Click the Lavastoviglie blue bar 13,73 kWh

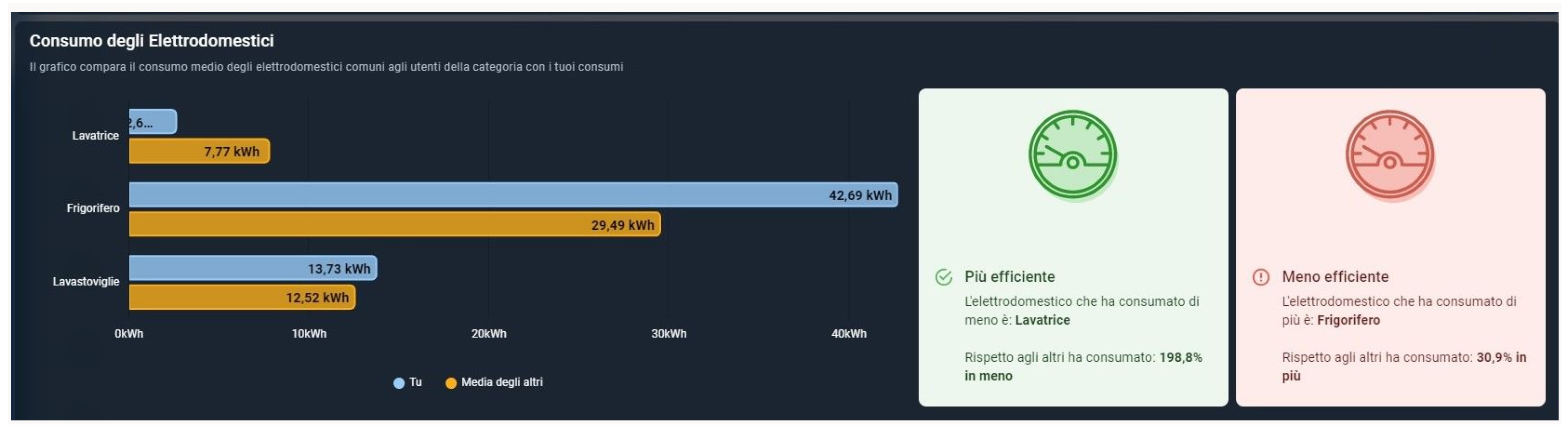pos(253,268)
